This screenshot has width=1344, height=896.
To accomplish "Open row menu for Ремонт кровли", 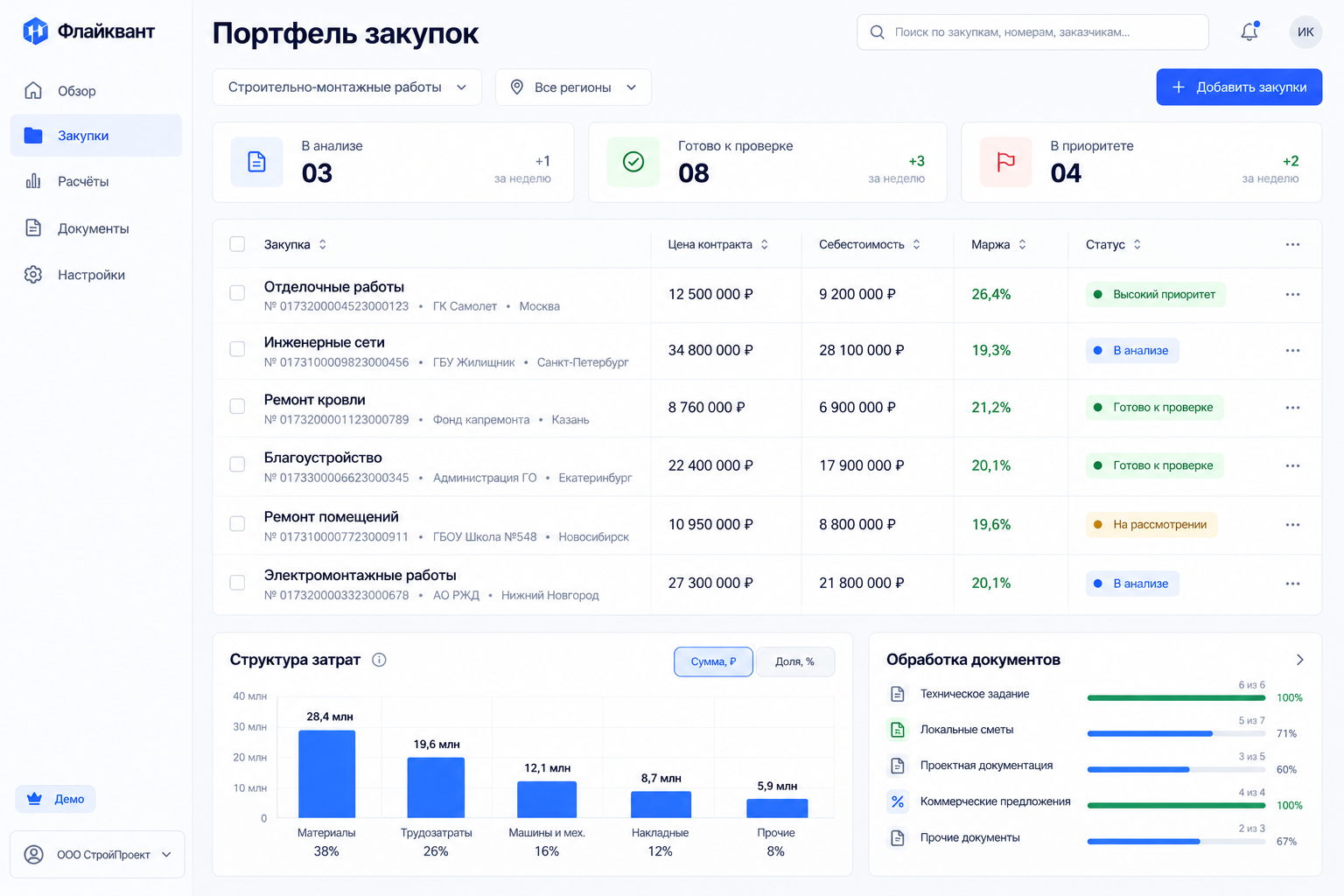I will tap(1292, 408).
